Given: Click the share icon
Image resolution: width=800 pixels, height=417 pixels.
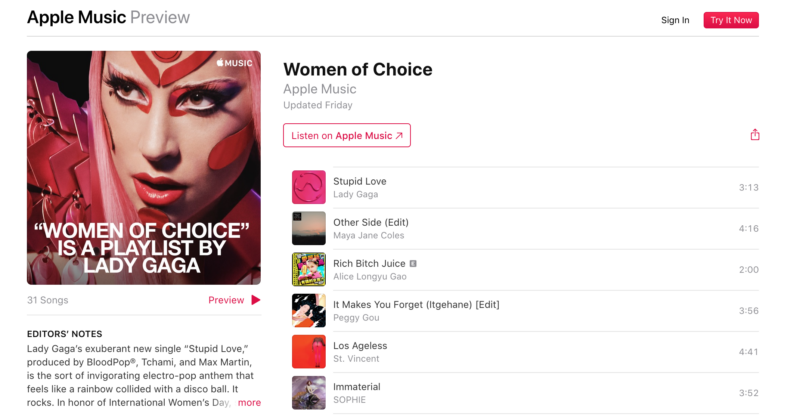Looking at the screenshot, I should (755, 135).
